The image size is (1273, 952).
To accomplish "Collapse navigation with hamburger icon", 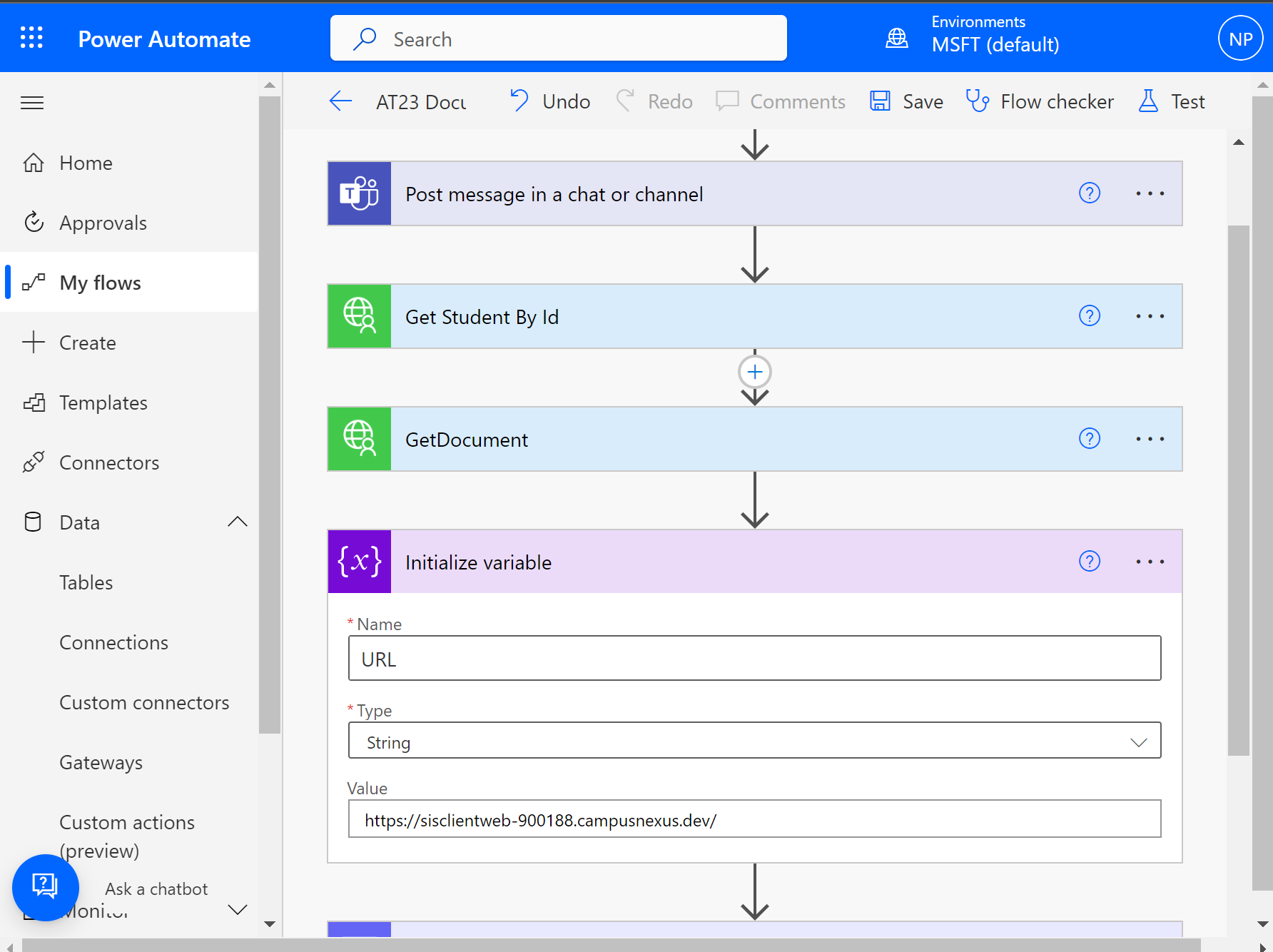I will 32,103.
